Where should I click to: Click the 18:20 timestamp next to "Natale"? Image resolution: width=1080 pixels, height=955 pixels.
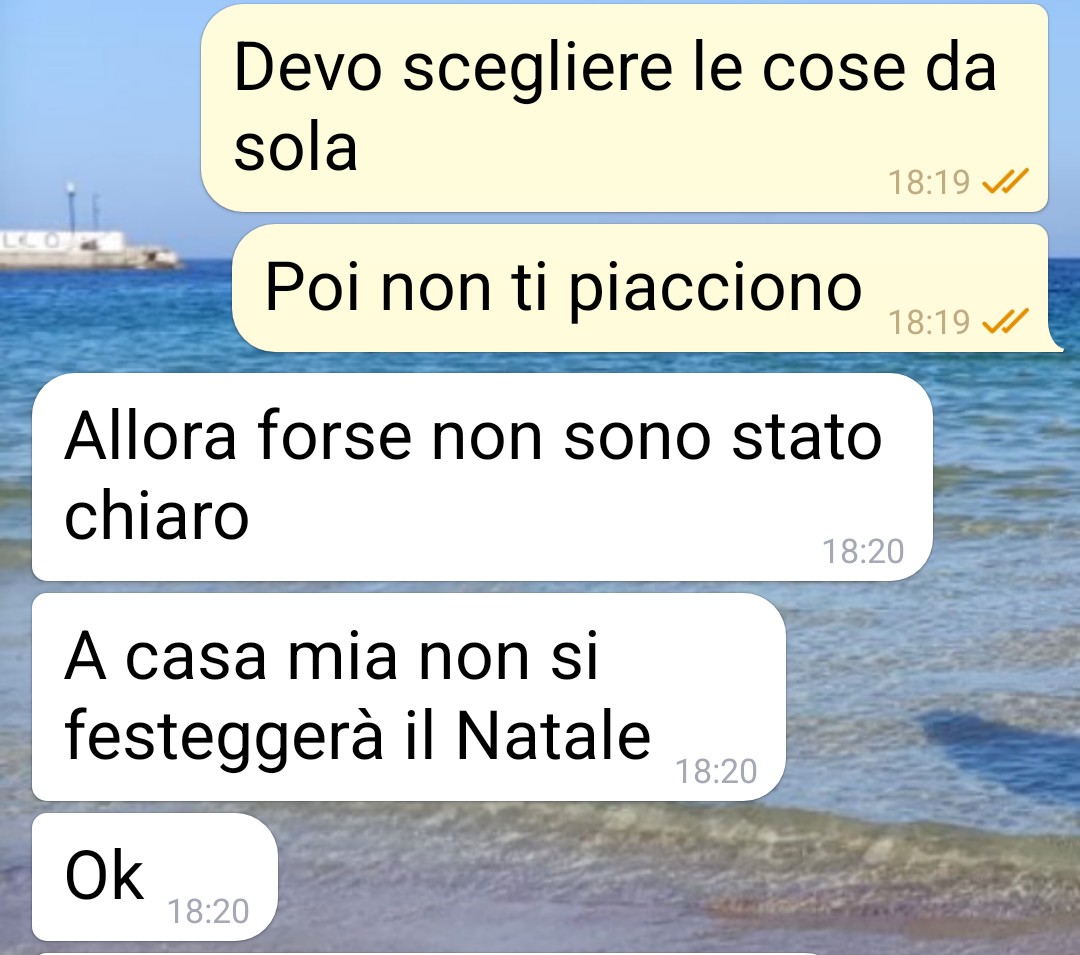pyautogui.click(x=716, y=772)
